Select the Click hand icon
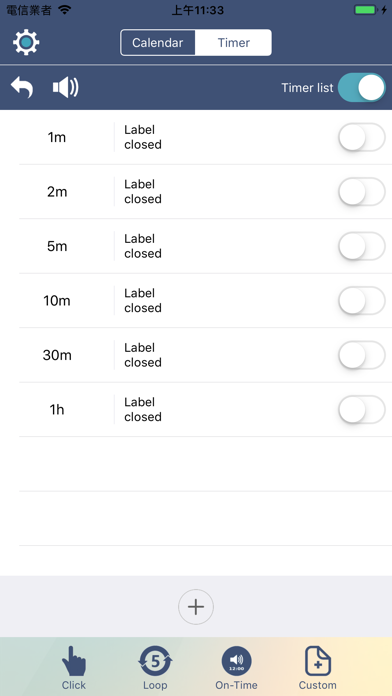 [74, 661]
